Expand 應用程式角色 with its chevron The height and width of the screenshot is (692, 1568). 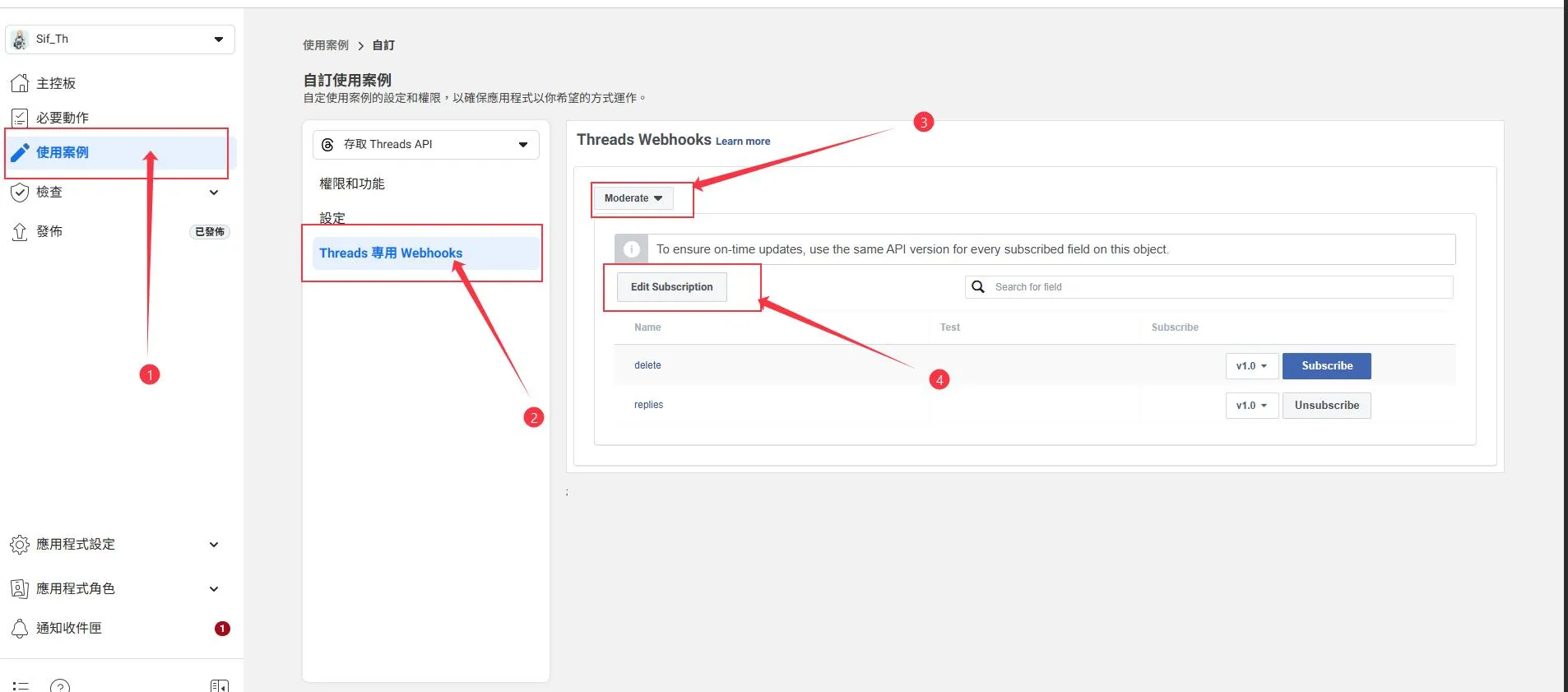[214, 589]
